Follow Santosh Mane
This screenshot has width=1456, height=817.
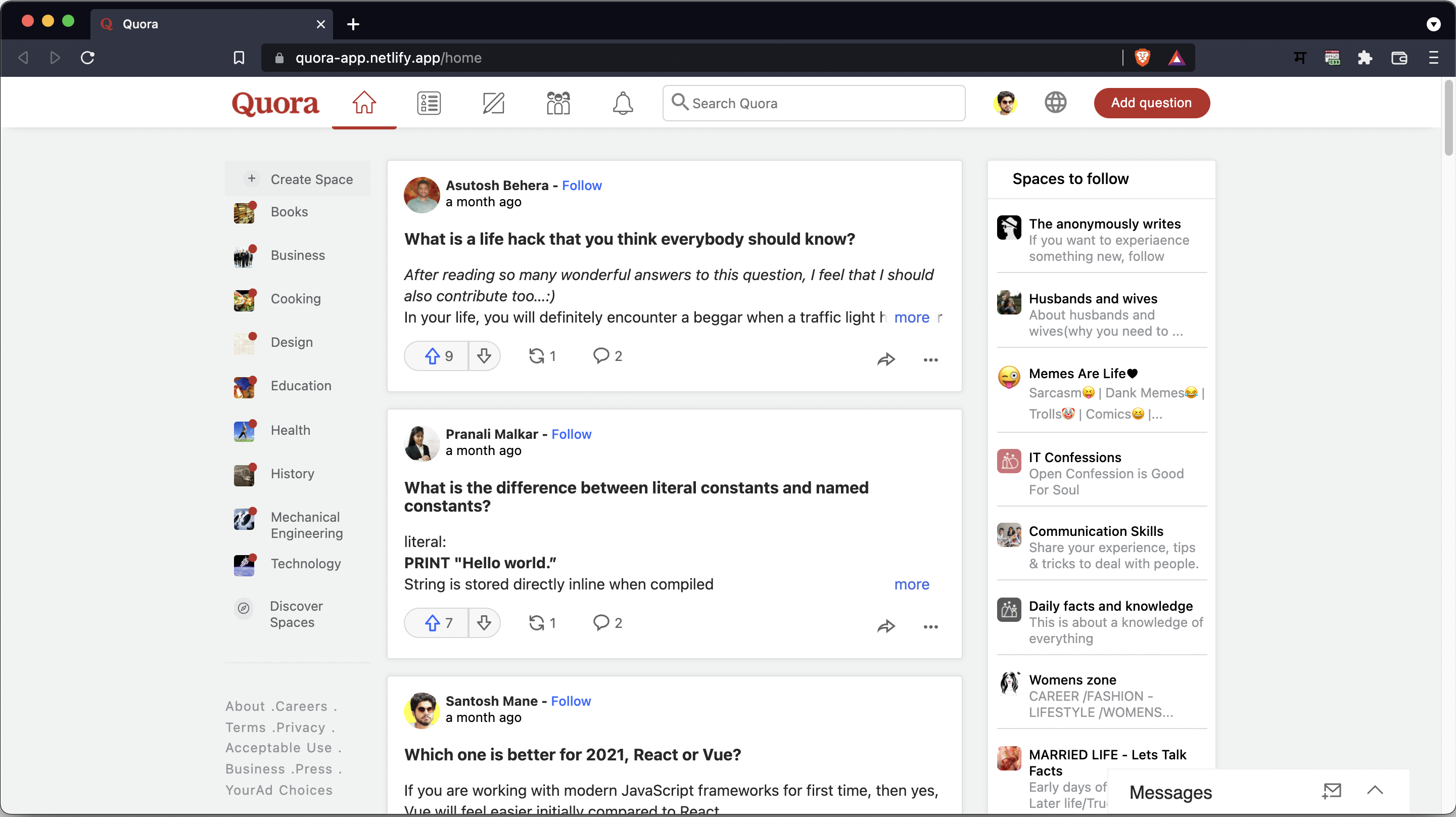pos(571,701)
